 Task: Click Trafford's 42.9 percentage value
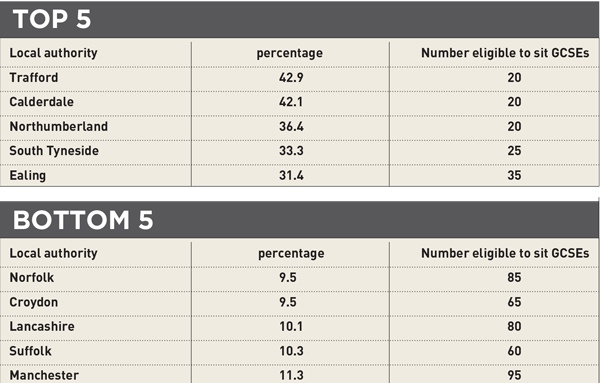[x=291, y=78]
